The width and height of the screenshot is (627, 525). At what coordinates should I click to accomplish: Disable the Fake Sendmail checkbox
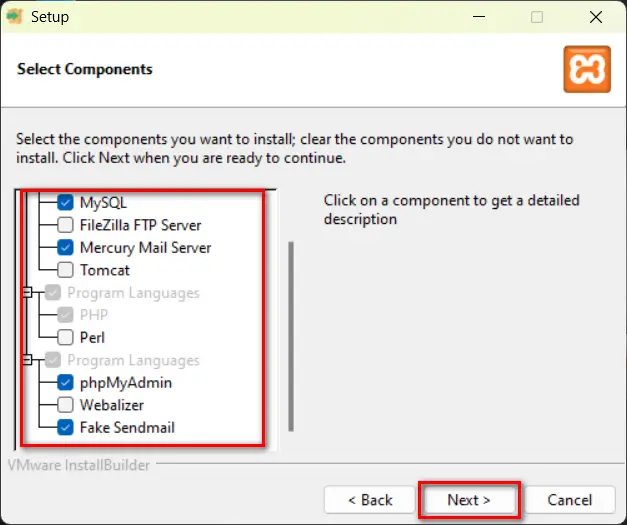65,427
